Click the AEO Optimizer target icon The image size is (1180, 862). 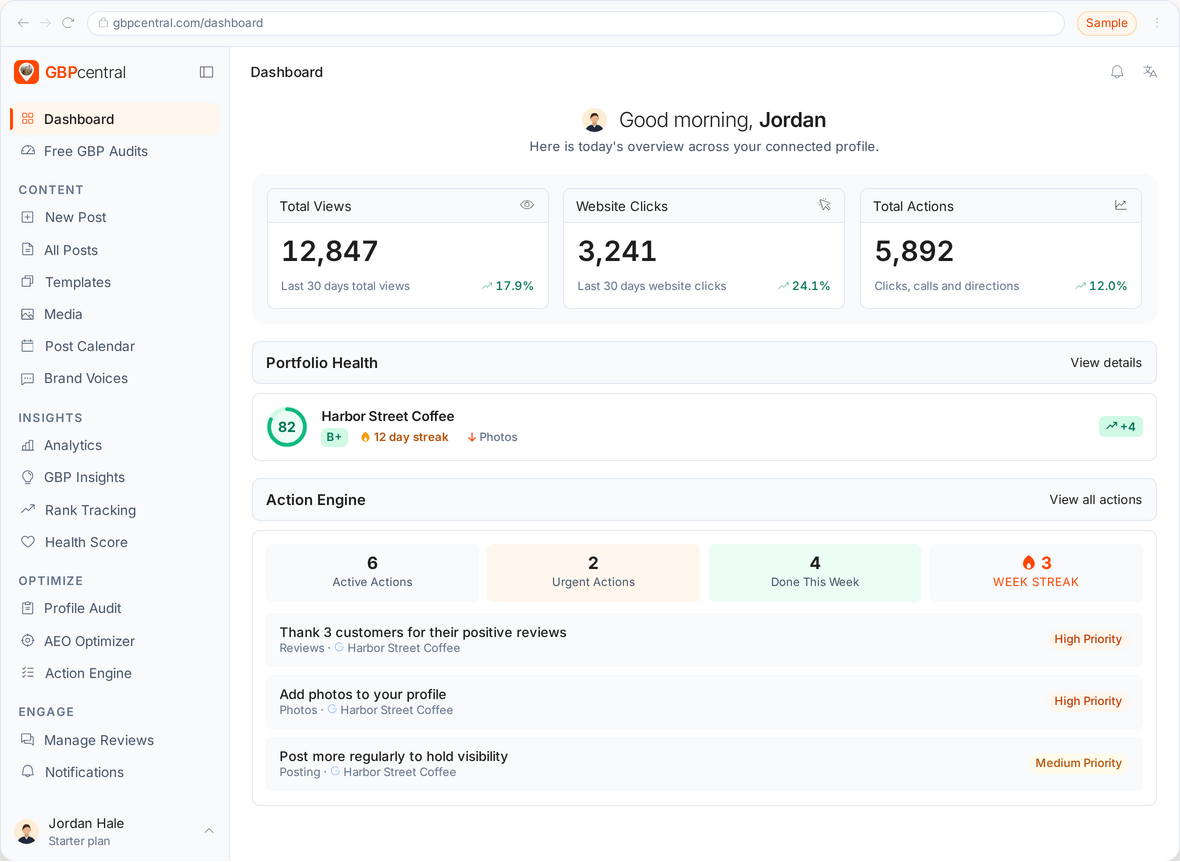click(28, 641)
